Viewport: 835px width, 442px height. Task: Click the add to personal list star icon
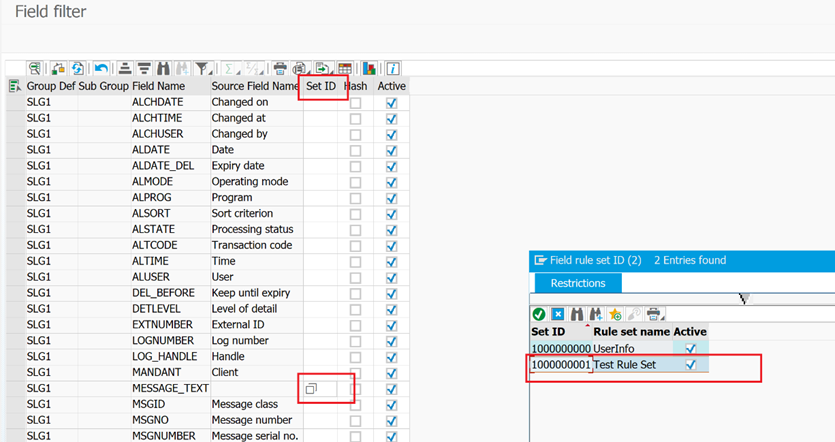click(x=615, y=314)
